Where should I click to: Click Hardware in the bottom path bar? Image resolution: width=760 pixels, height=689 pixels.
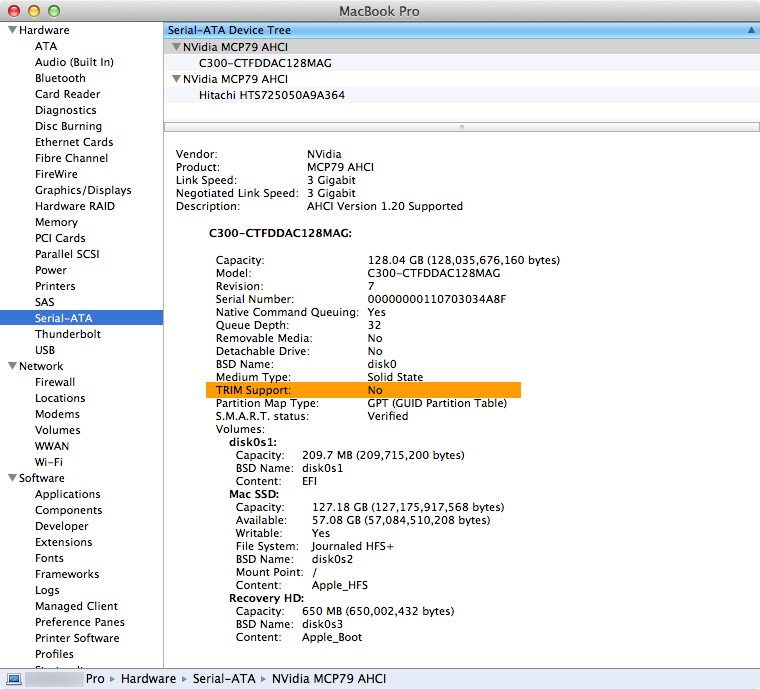coord(148,679)
